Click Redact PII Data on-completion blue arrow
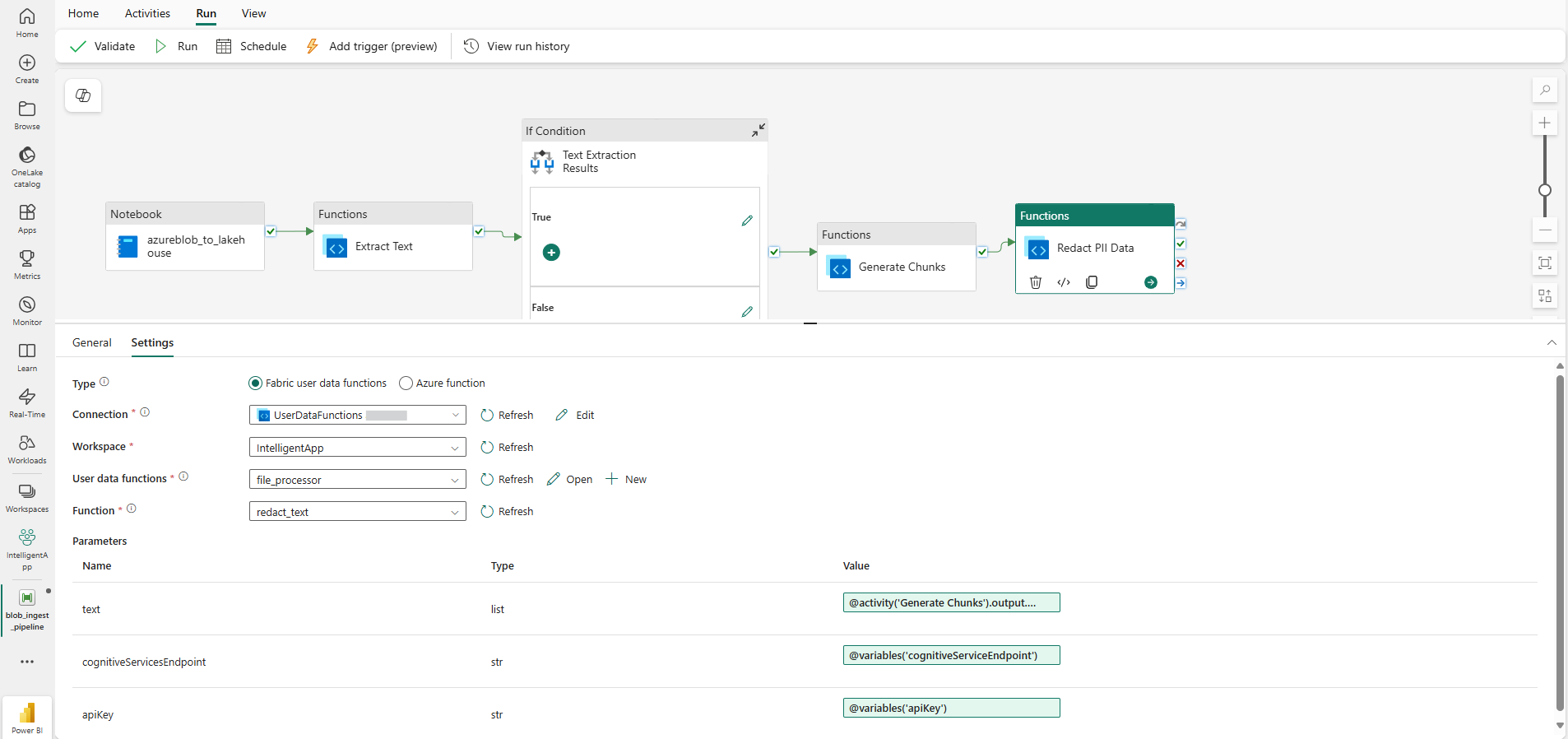The height and width of the screenshot is (739, 1568). tap(1181, 283)
